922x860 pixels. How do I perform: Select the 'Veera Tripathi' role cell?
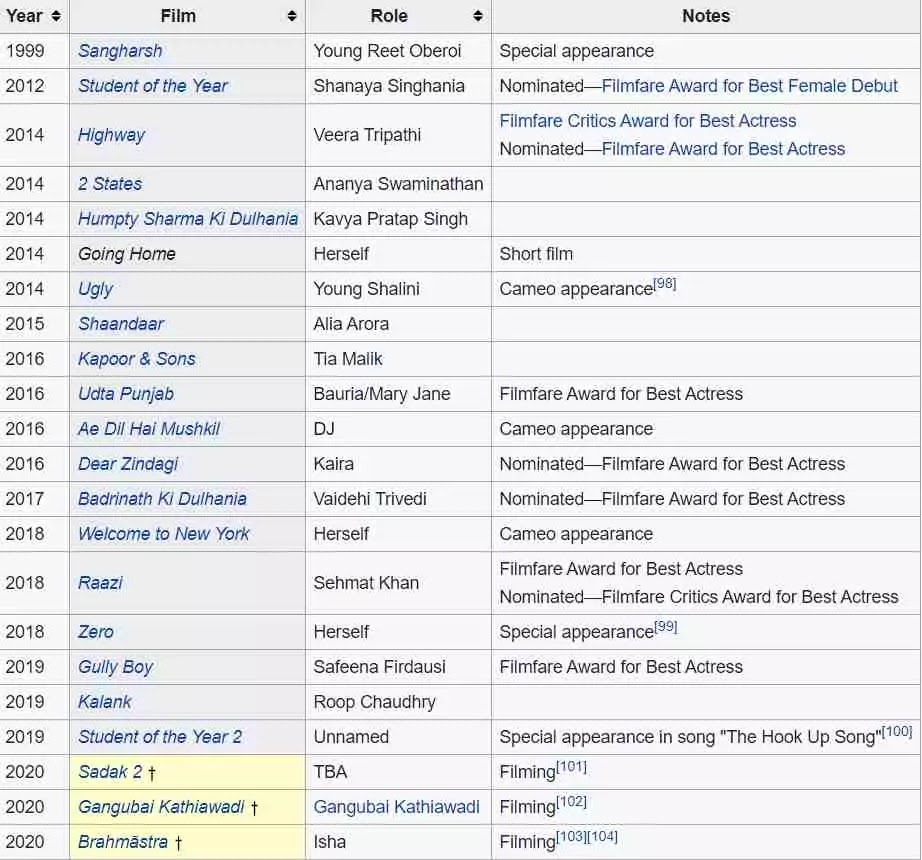coord(398,135)
